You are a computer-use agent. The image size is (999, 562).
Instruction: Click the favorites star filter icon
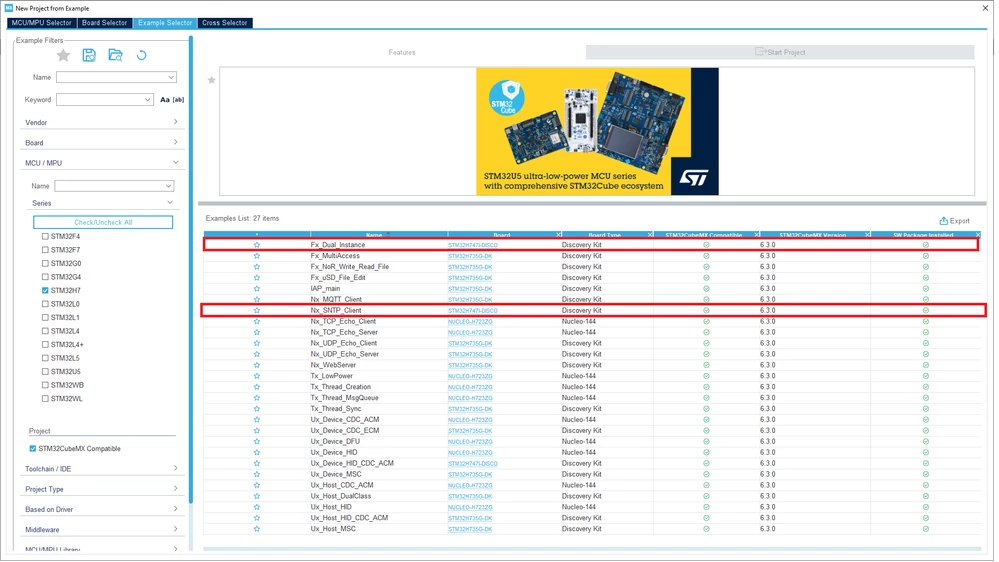(63, 55)
